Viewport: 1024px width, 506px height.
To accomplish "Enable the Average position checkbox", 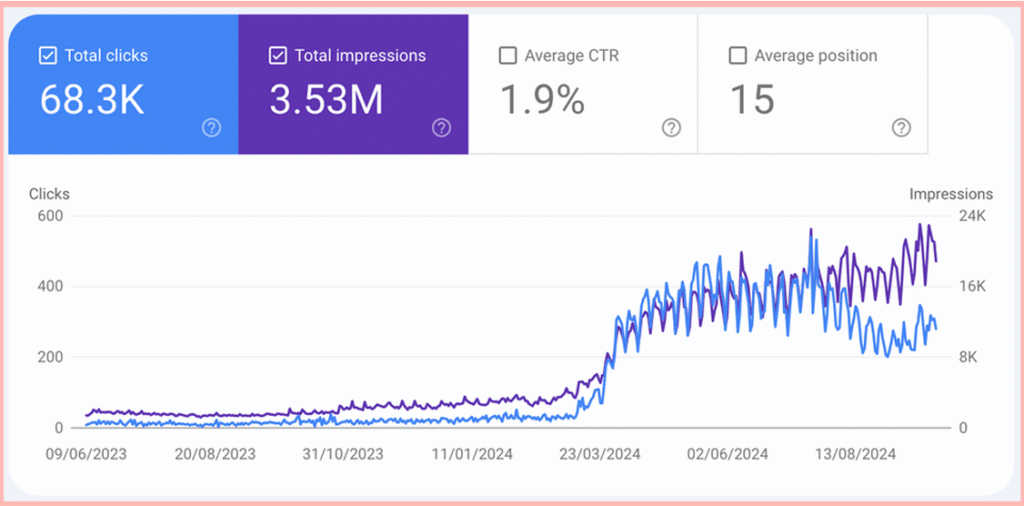I will [738, 56].
